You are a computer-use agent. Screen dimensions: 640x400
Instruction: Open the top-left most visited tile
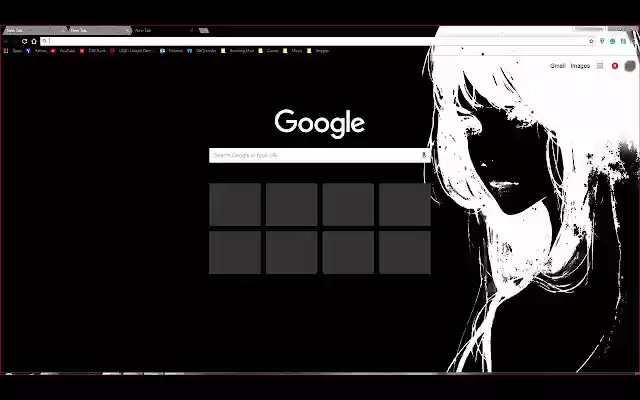coord(235,204)
